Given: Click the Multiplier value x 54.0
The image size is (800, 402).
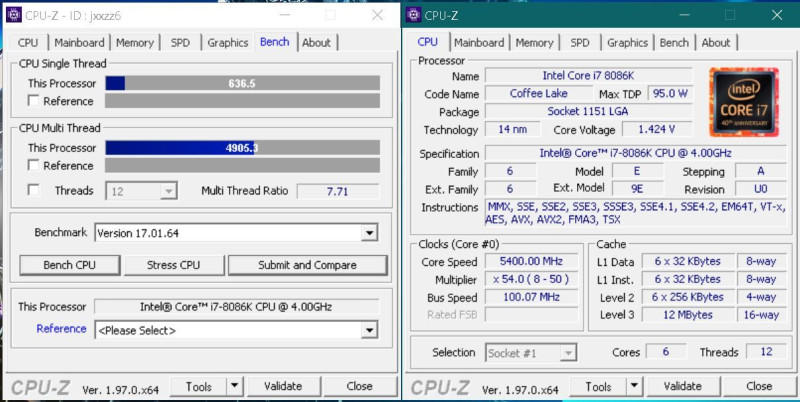Looking at the screenshot, I should [531, 280].
